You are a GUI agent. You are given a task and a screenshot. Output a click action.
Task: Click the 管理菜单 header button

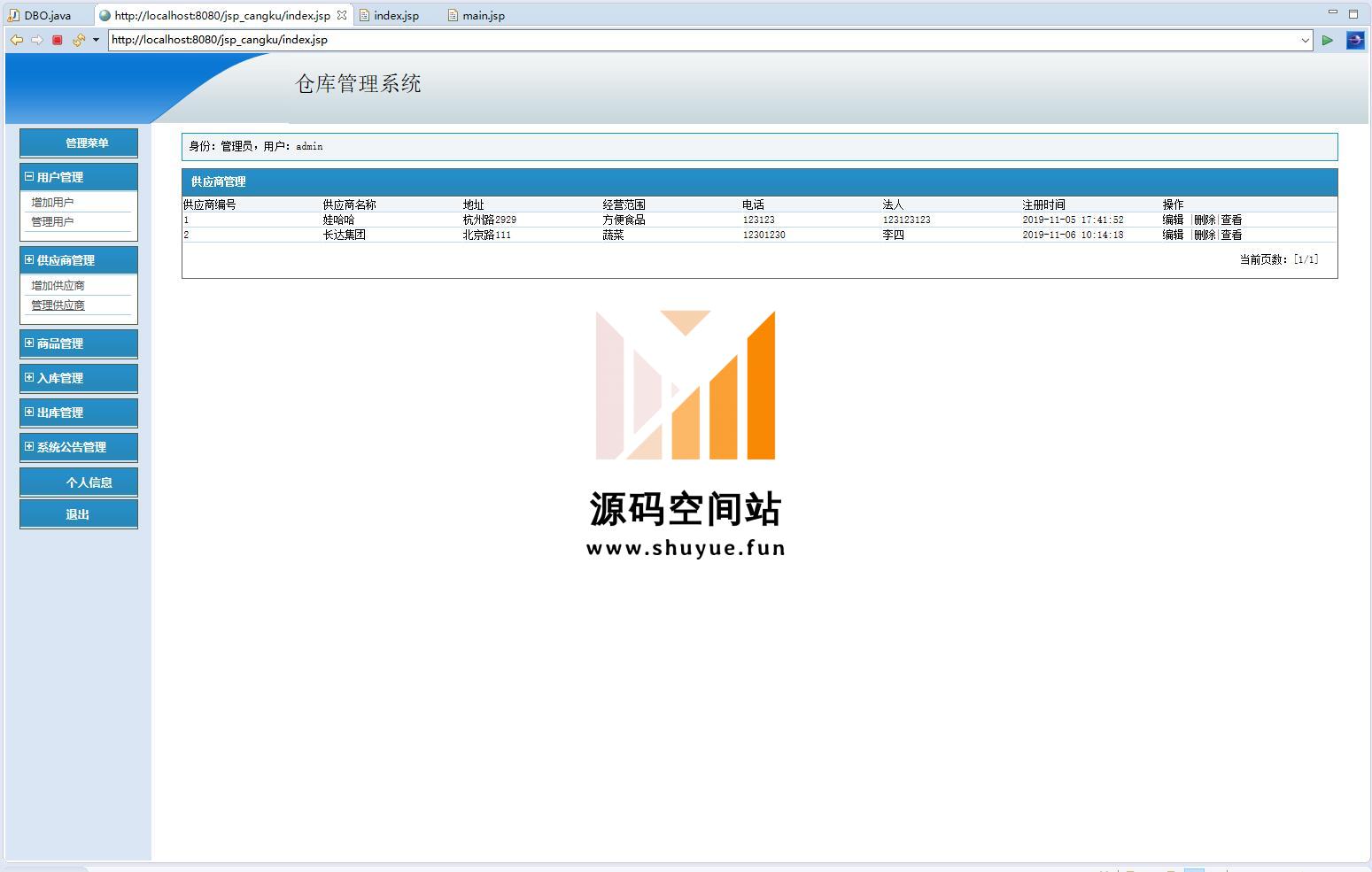click(79, 143)
